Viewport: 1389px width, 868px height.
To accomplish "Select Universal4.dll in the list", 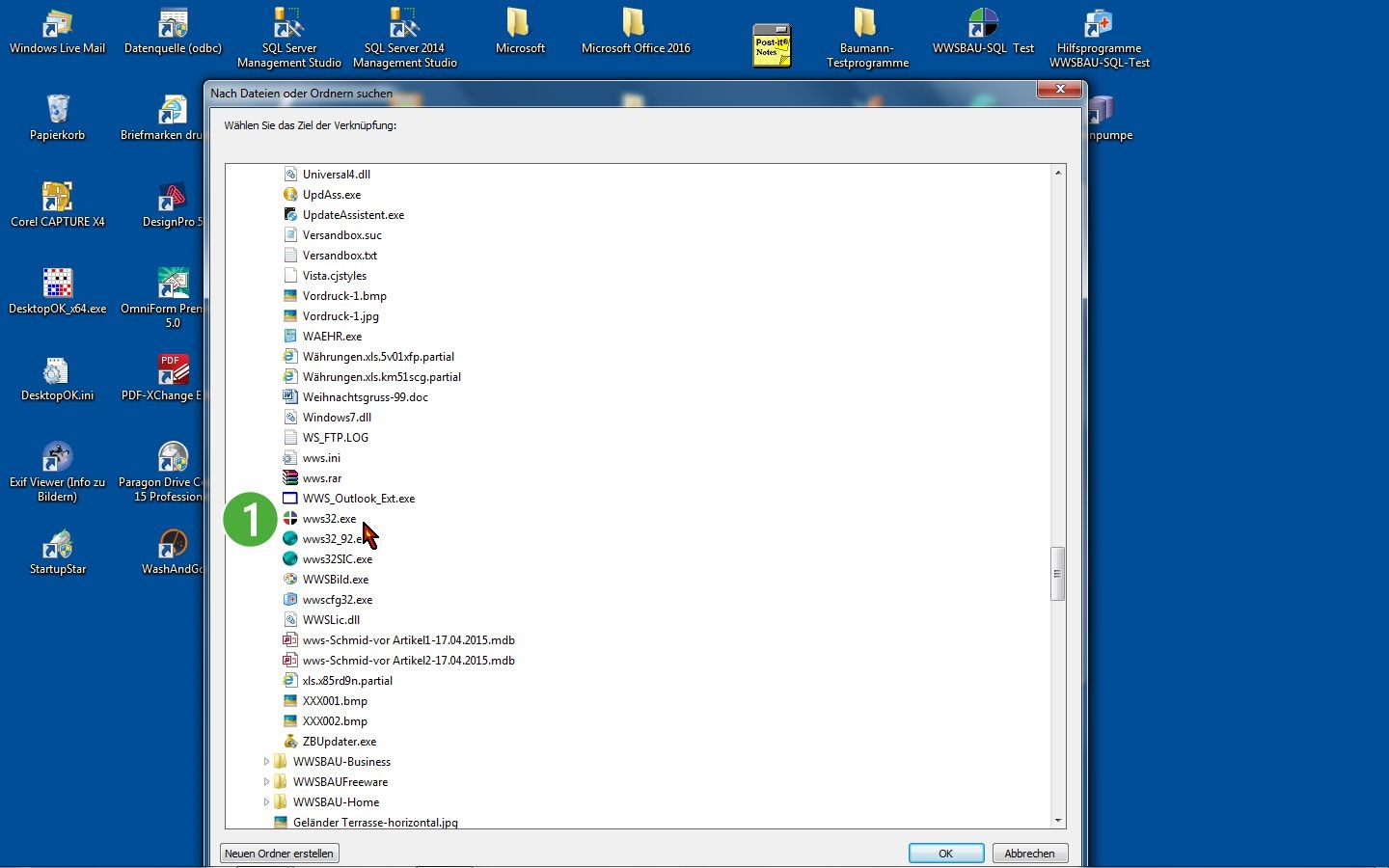I will (337, 175).
